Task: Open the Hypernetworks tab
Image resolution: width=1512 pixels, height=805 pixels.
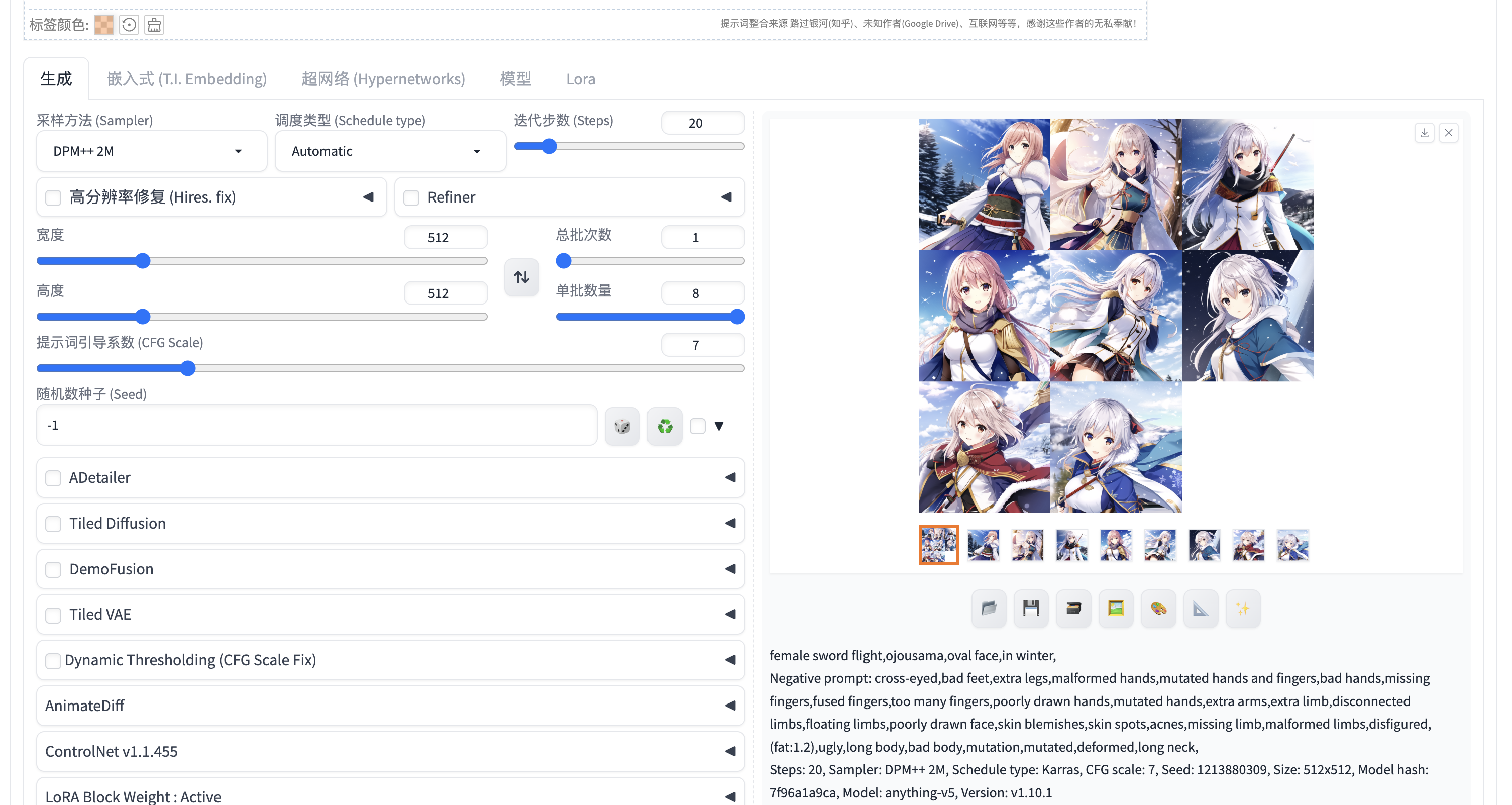Action: click(383, 79)
